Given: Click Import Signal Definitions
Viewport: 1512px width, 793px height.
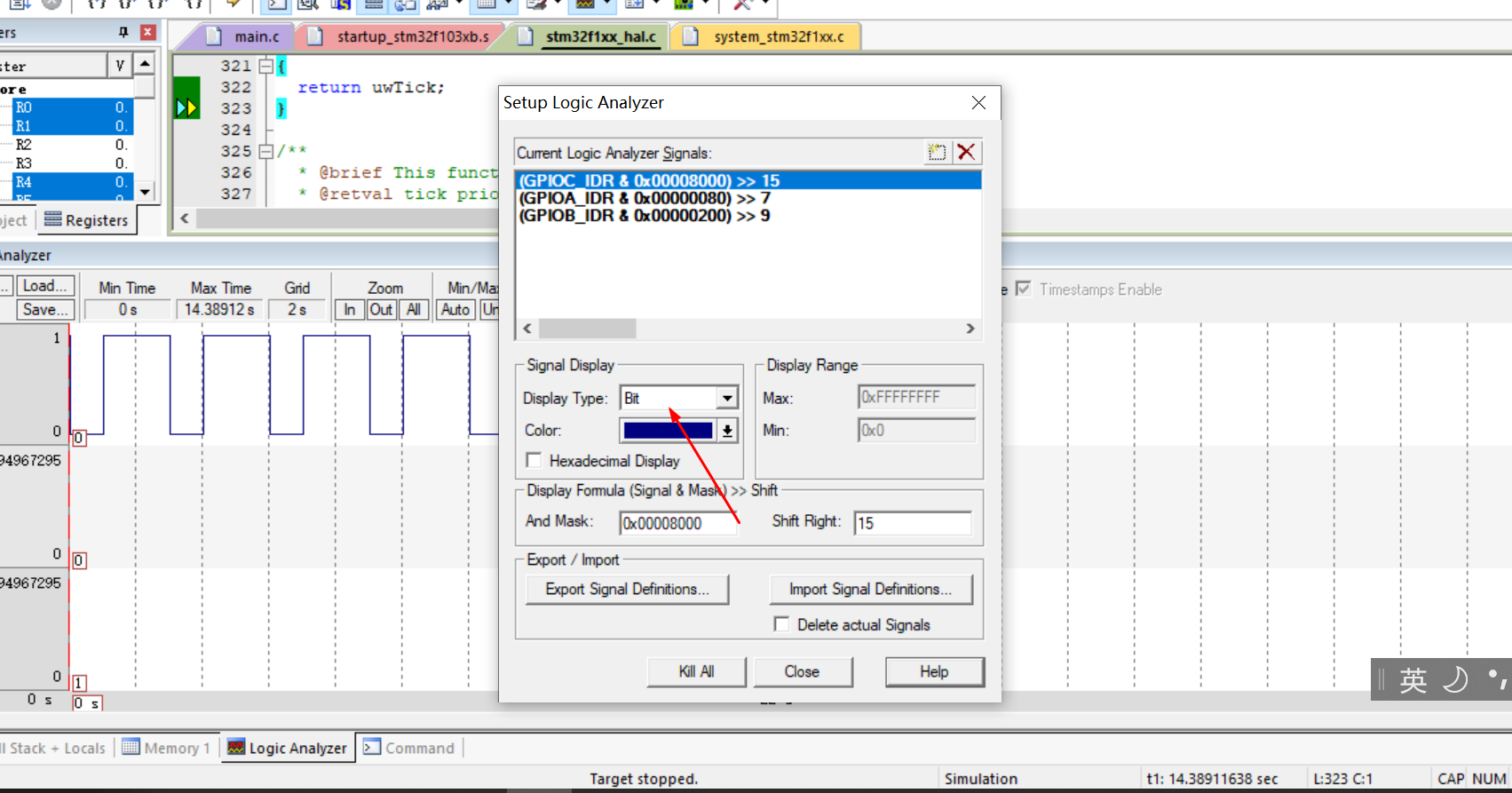Looking at the screenshot, I should click(x=870, y=589).
